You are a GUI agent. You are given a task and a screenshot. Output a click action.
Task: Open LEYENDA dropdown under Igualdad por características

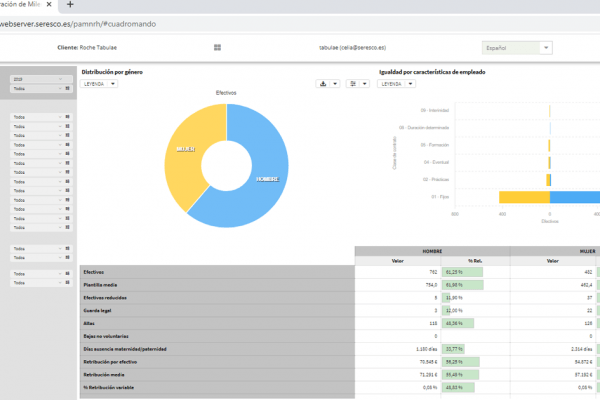(x=398, y=84)
